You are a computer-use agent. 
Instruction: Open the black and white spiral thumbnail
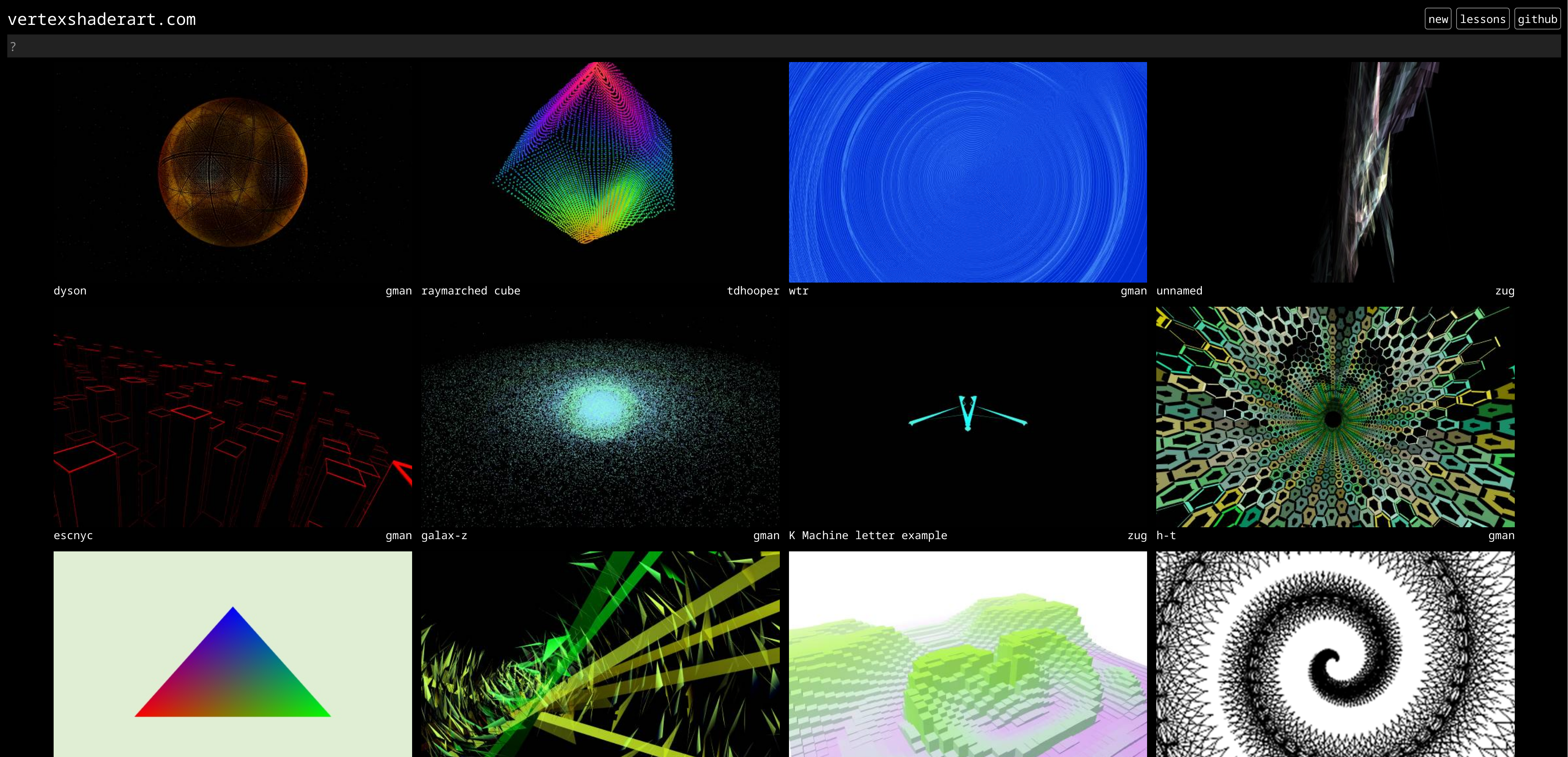(1335, 654)
